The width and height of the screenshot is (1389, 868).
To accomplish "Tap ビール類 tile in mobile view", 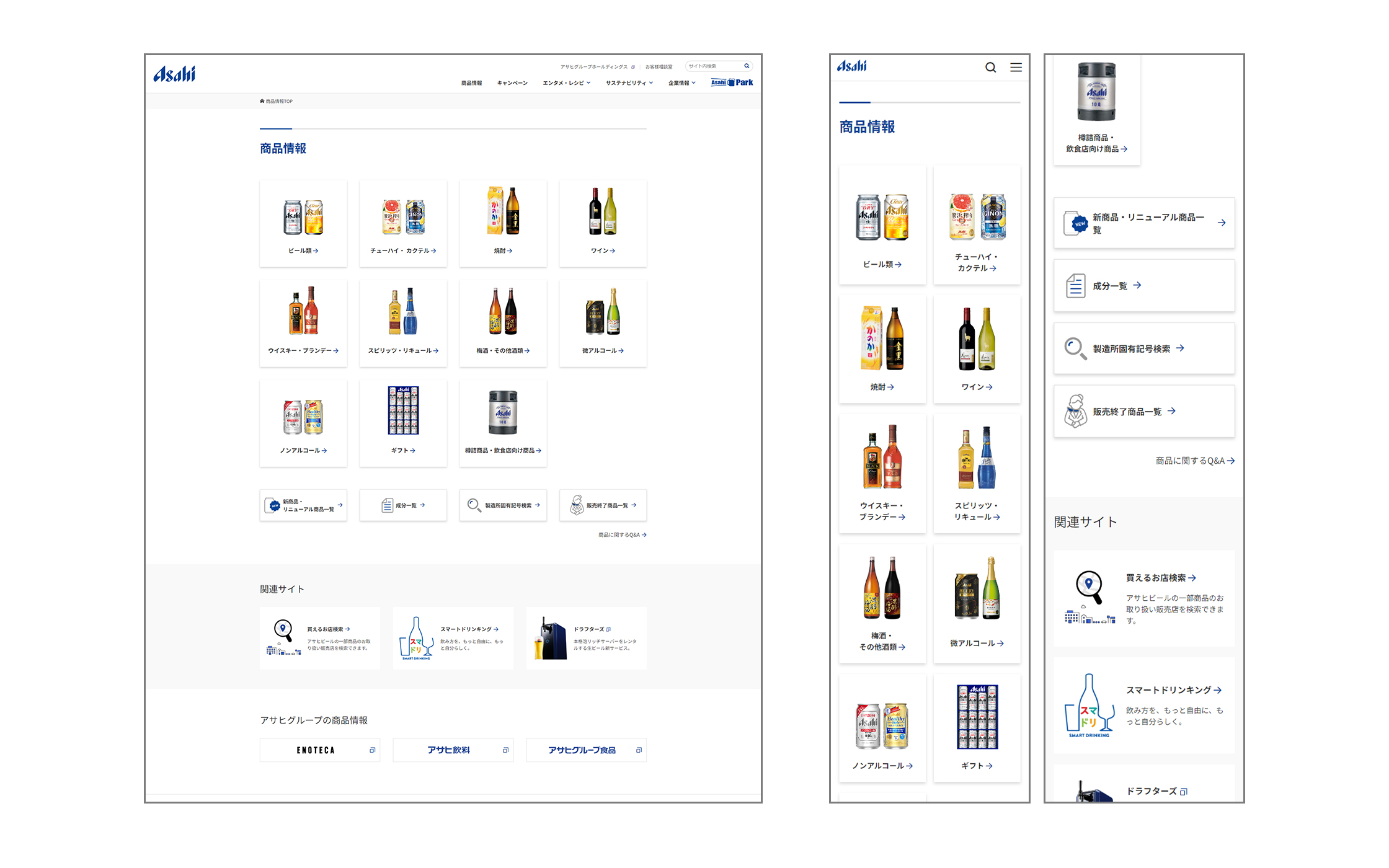I will (882, 225).
